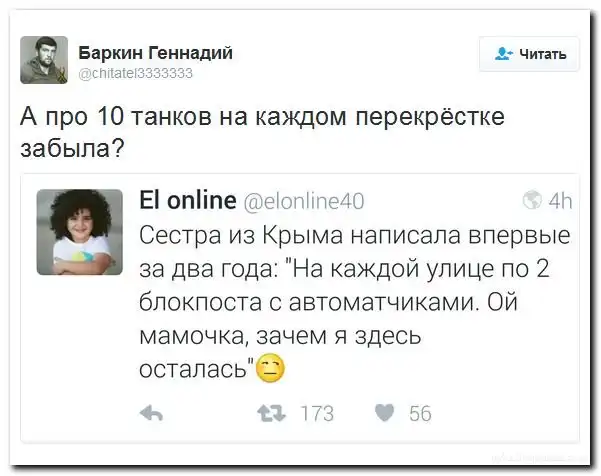Click the unamused emoji in quoted tweet
The image size is (601, 476).
(x=270, y=369)
